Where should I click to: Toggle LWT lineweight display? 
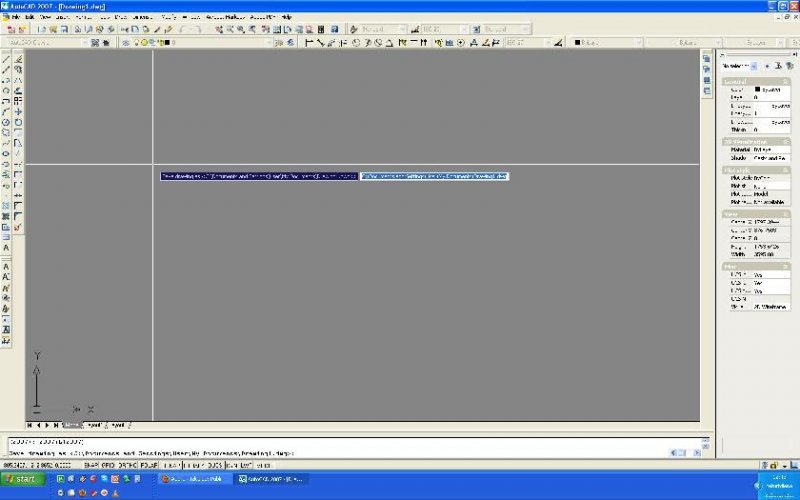(246, 465)
